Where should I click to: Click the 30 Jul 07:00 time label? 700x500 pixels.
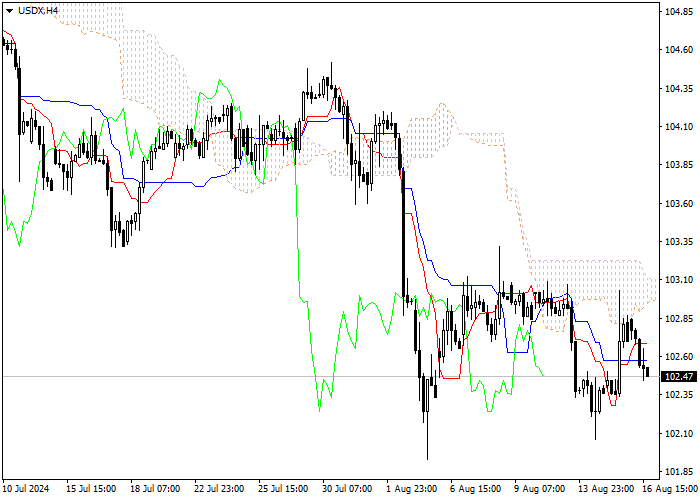[x=347, y=488]
